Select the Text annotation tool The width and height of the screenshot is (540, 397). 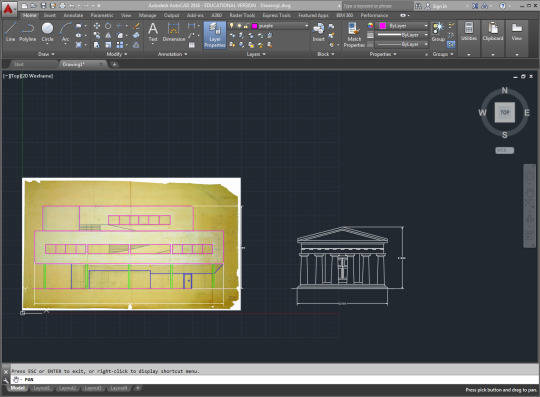[153, 32]
